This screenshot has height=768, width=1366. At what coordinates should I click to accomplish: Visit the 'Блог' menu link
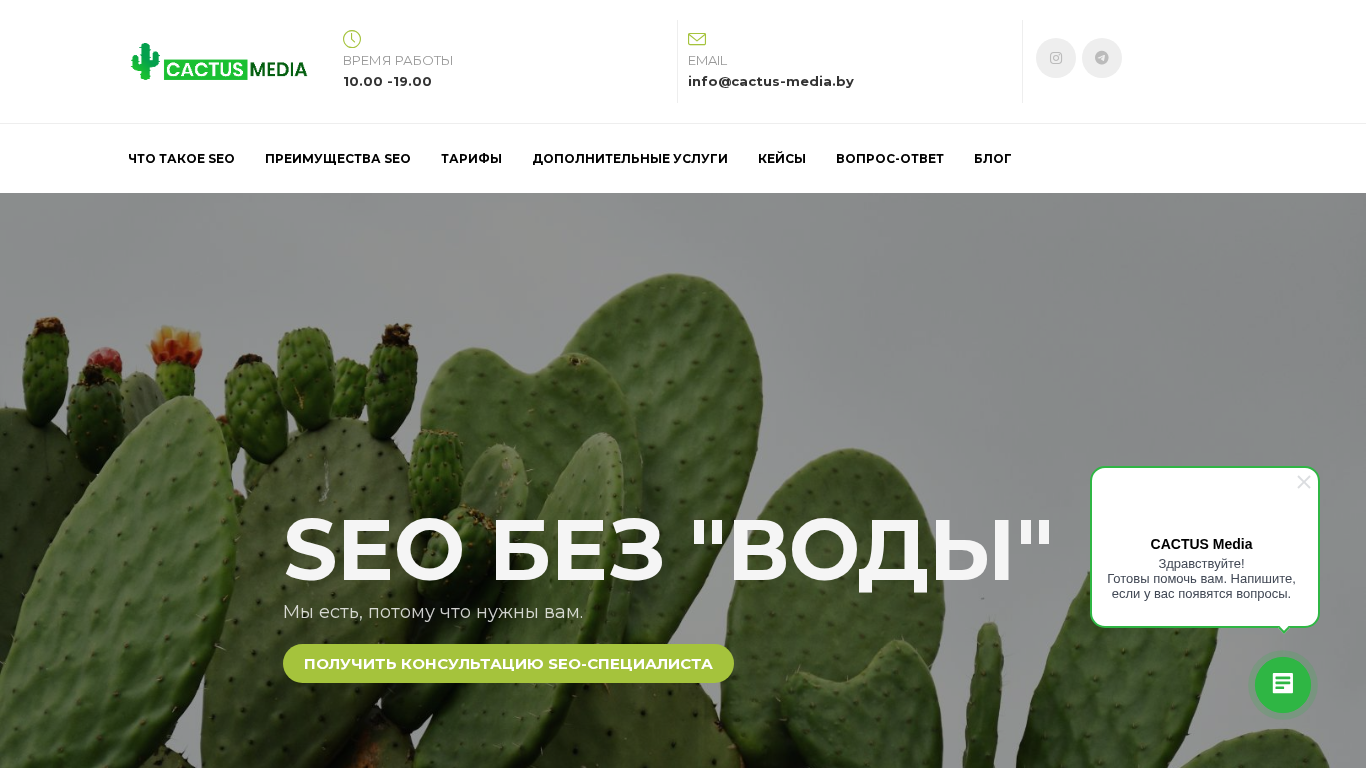pos(993,159)
